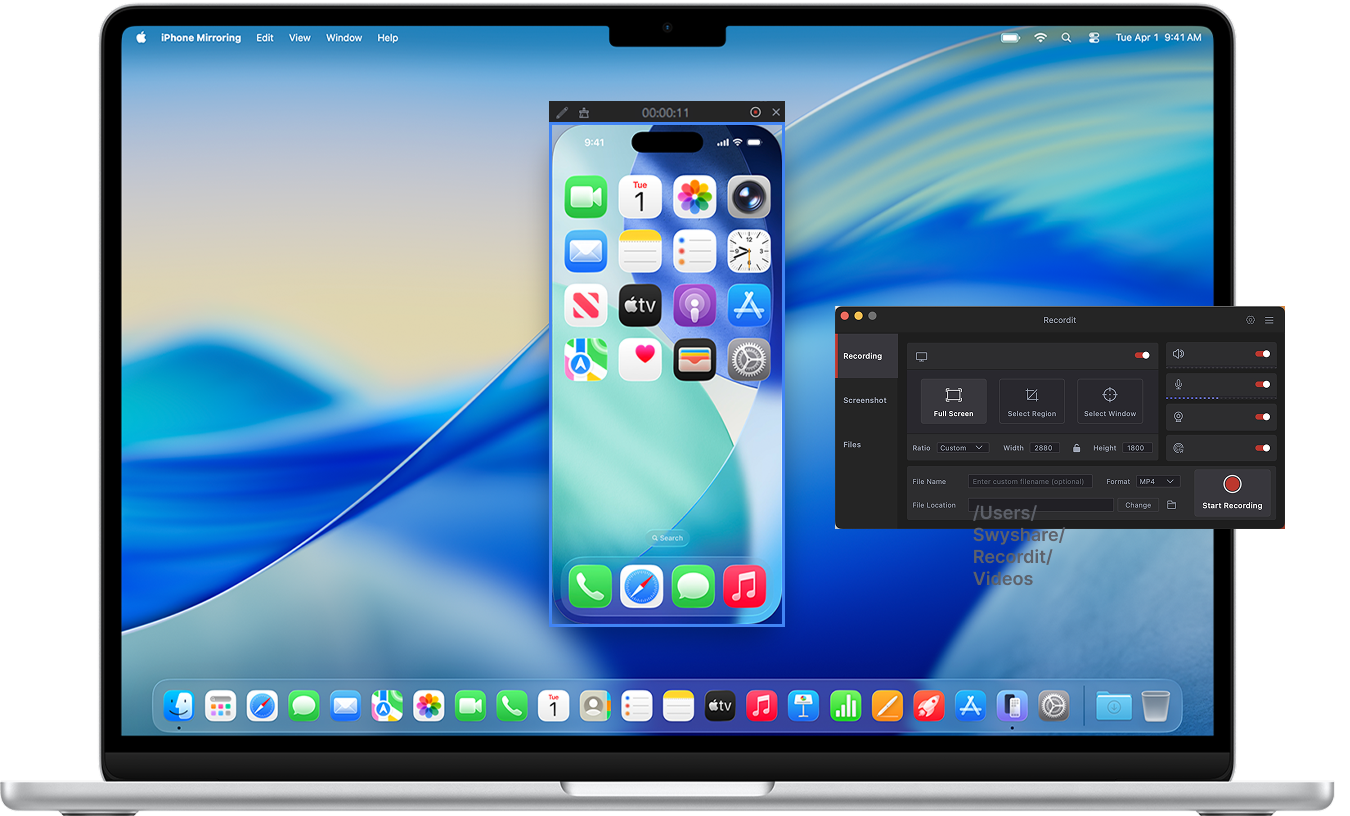Screen dimensions: 1350x816
Task: Click the folder icon beside File Location
Action: tap(1172, 505)
